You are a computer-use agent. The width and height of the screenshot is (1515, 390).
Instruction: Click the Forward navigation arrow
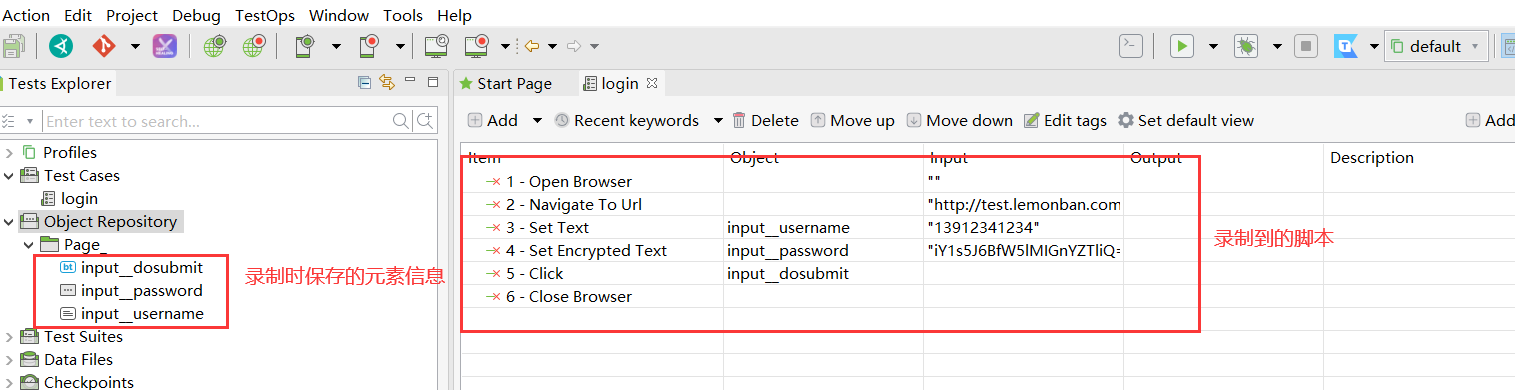pyautogui.click(x=574, y=46)
